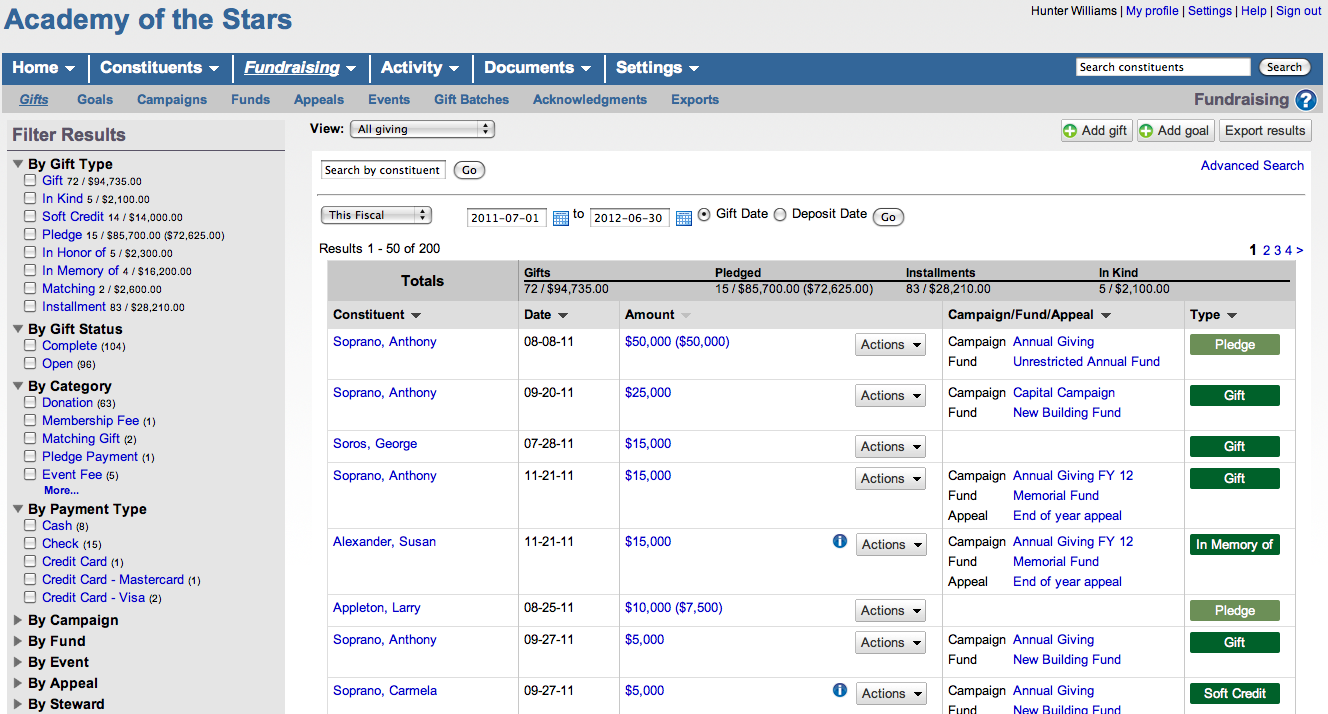Check the Donation category checkbox
This screenshot has width=1328, height=714.
30,403
